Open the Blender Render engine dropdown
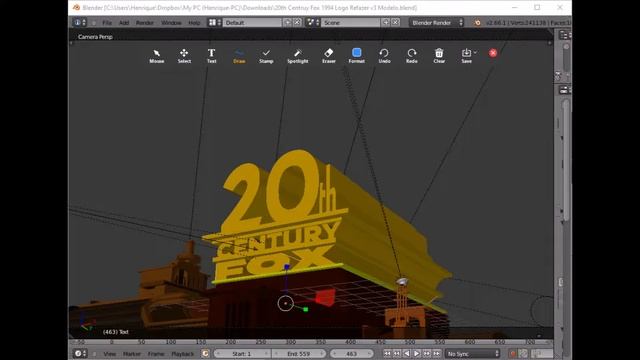Viewport: 640px width, 360px height. coord(437,23)
